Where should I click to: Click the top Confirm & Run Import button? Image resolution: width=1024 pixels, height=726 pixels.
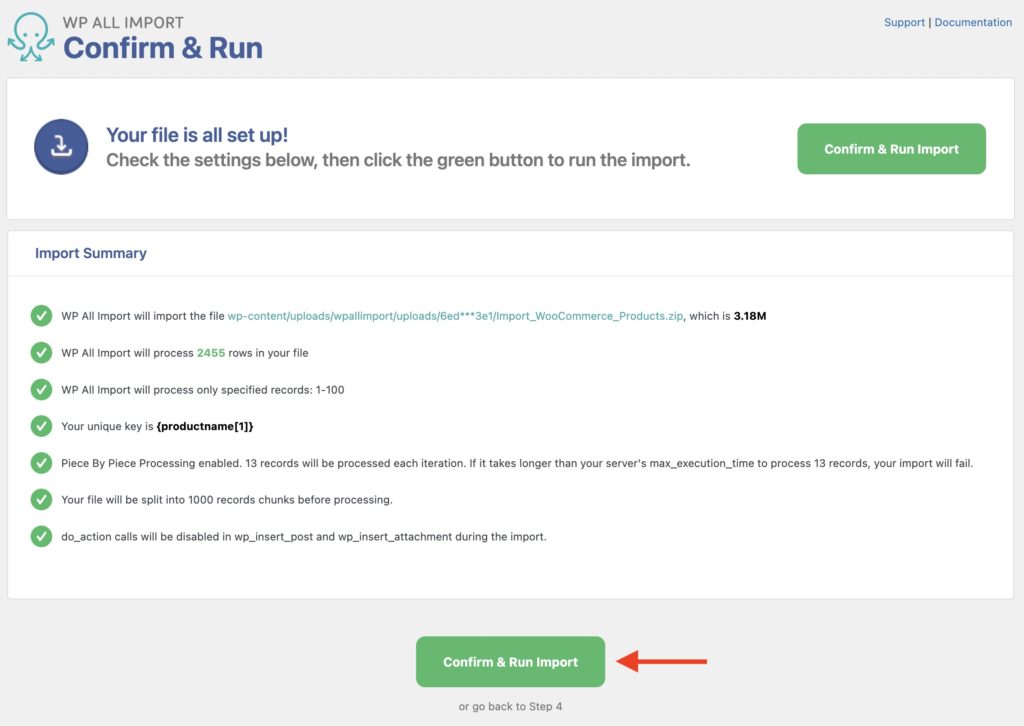pyautogui.click(x=890, y=148)
